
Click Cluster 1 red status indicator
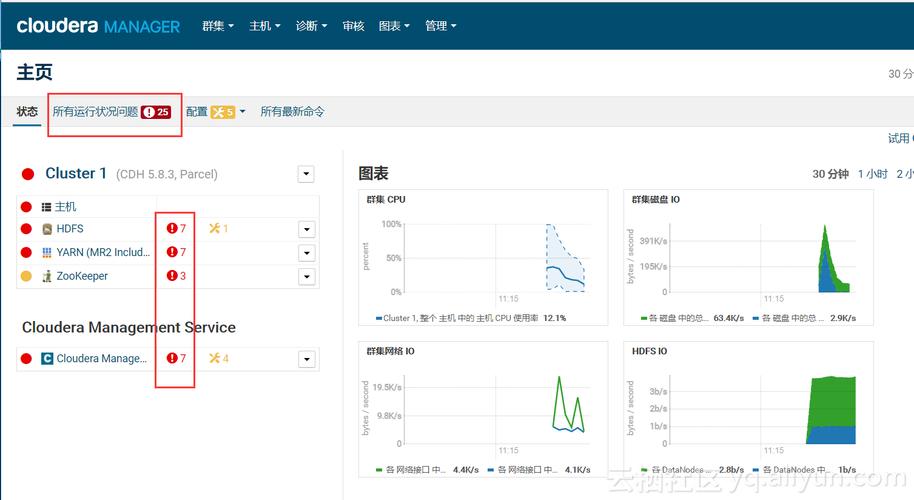pyautogui.click(x=27, y=174)
